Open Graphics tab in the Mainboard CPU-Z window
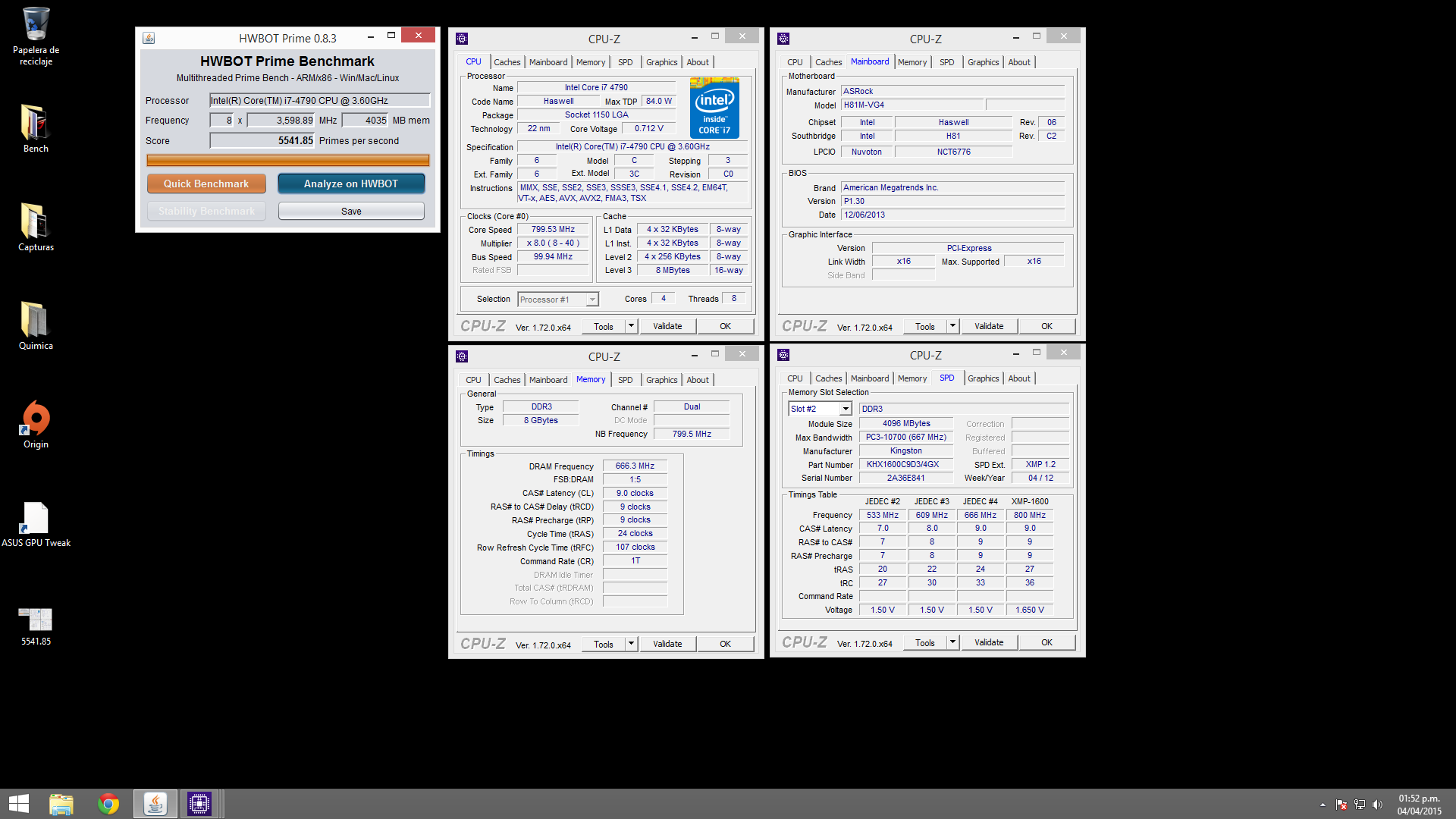This screenshot has width=1456, height=819. point(983,62)
